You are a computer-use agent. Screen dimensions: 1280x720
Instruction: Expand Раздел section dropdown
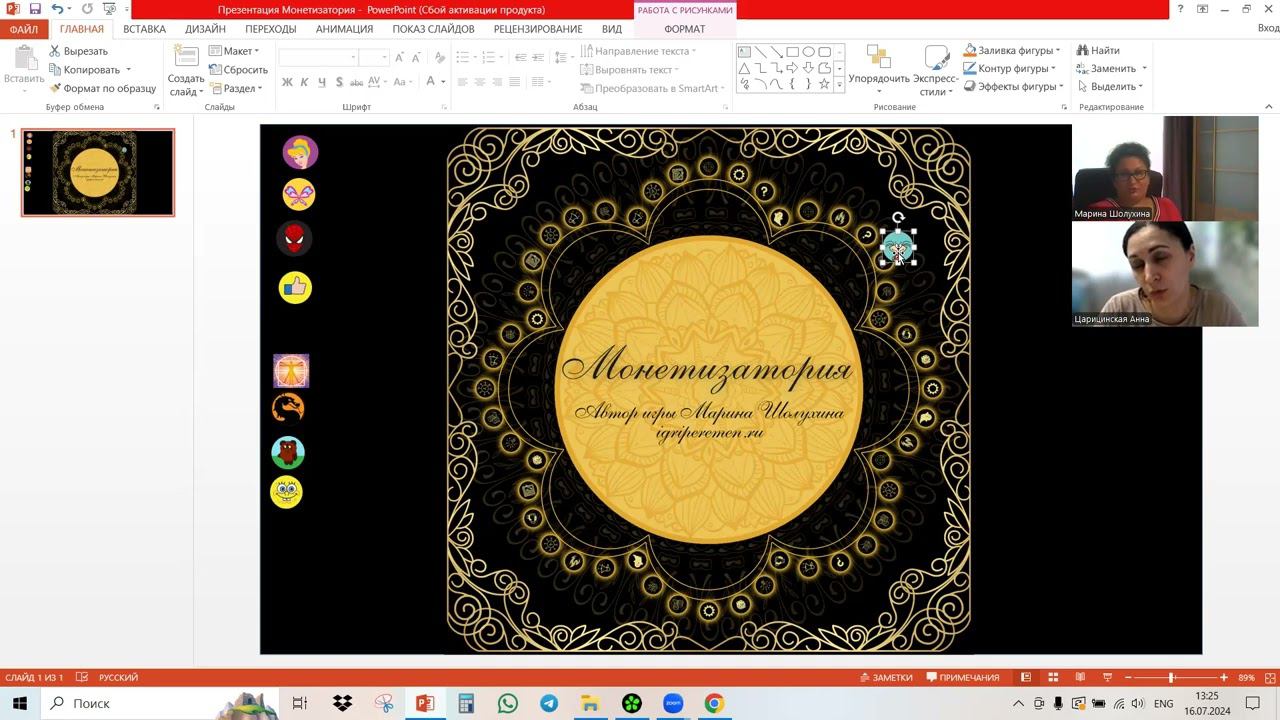click(236, 88)
